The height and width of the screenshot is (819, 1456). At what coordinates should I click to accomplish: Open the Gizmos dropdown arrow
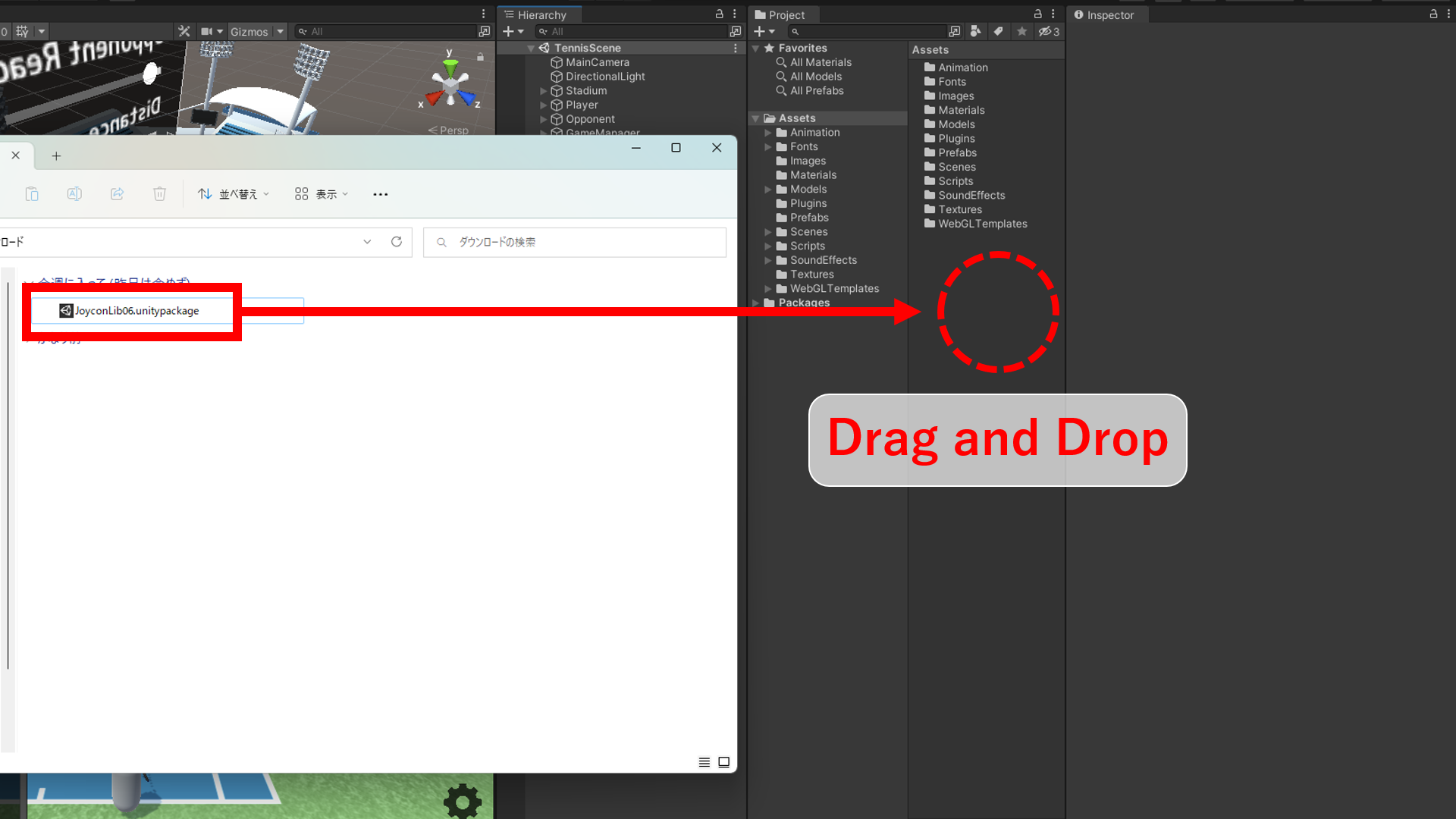click(x=280, y=31)
